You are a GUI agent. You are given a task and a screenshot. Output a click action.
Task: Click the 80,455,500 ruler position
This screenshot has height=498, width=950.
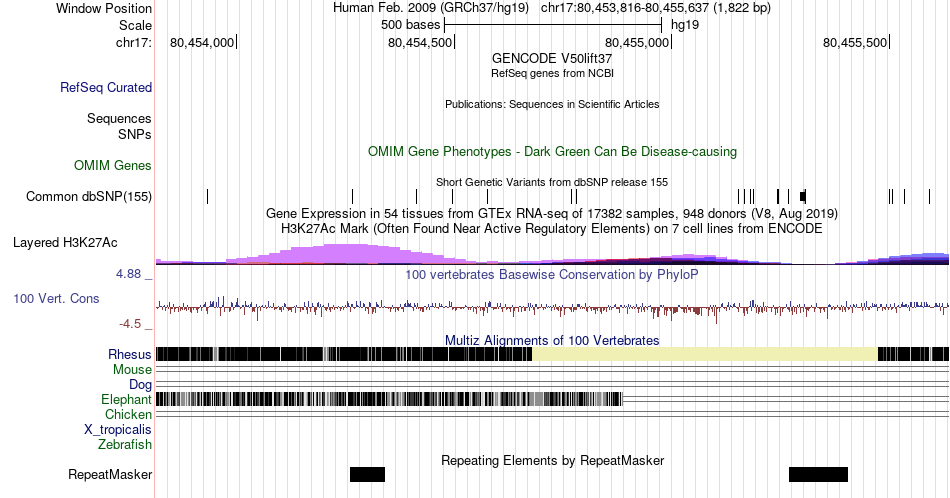855,42
